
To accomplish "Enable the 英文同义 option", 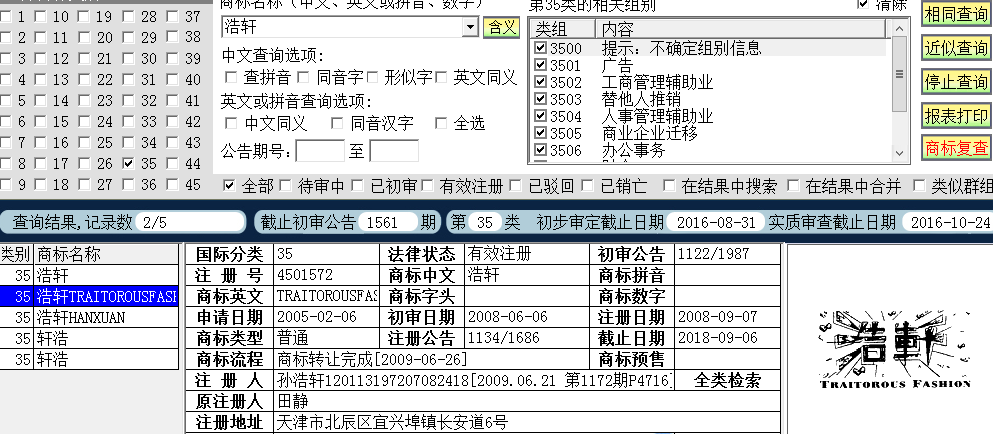I will click(441, 78).
